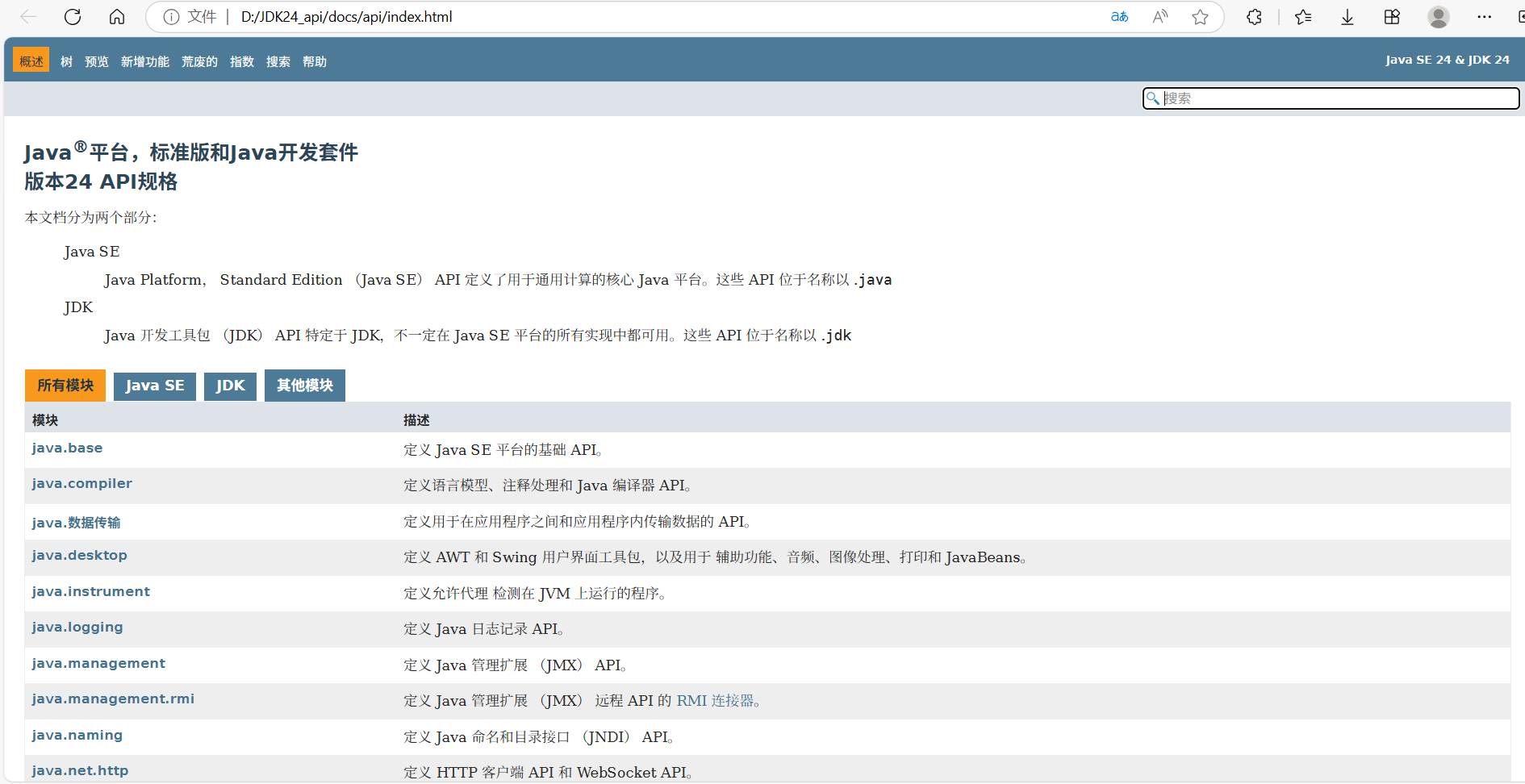The height and width of the screenshot is (784, 1525).
Task: Open the downloads icon
Action: point(1347,17)
